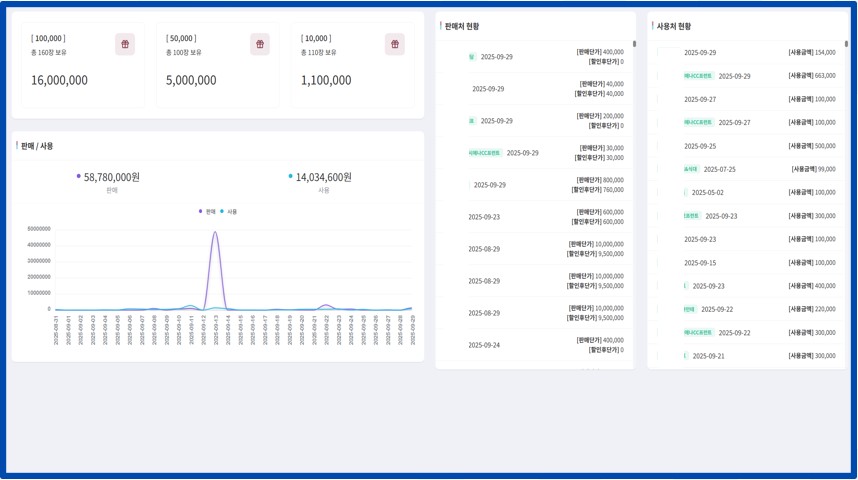The width and height of the screenshot is (858, 480).
Task: Click the gift icon on the 50,000 voucher card
Action: pos(260,44)
